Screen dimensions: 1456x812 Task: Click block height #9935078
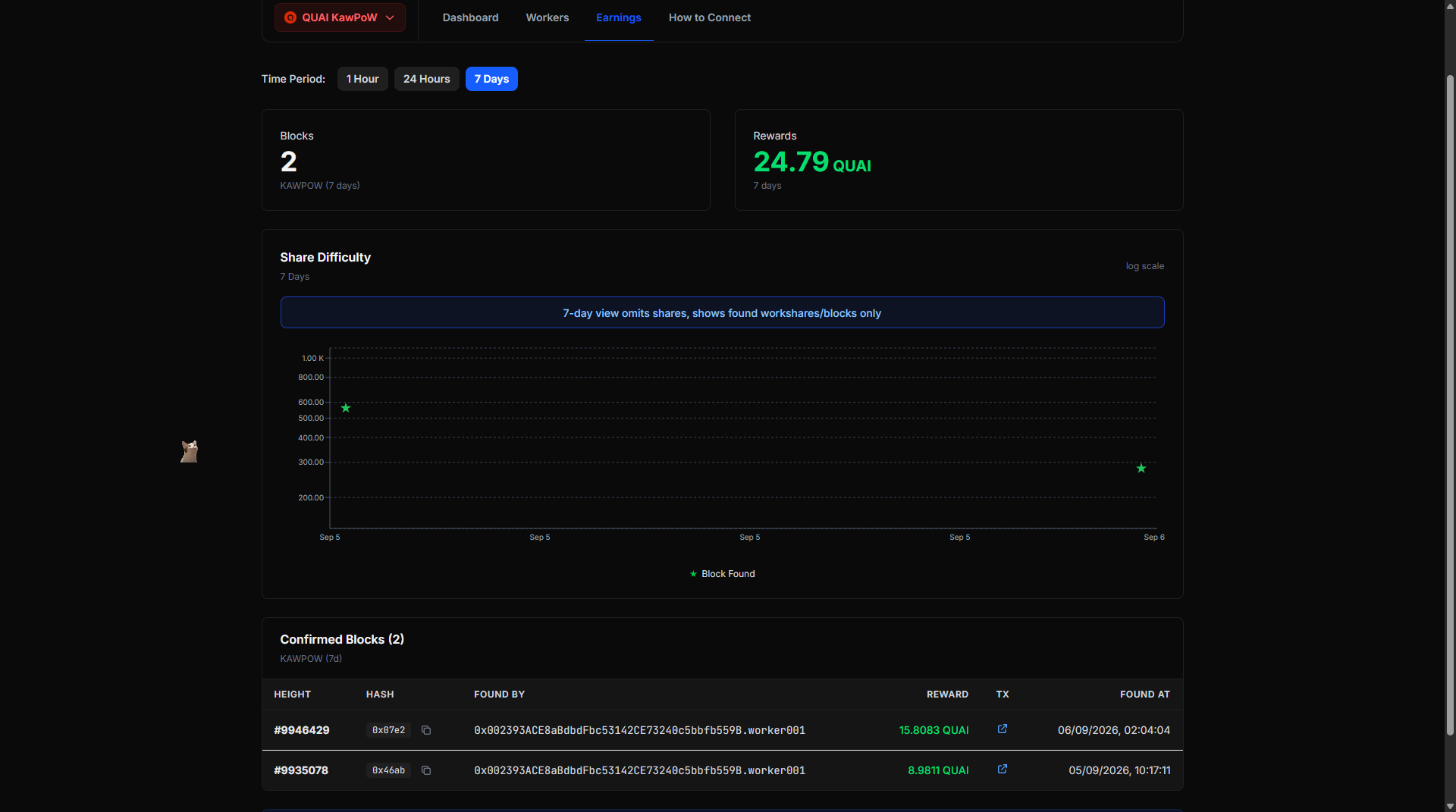tap(301, 770)
